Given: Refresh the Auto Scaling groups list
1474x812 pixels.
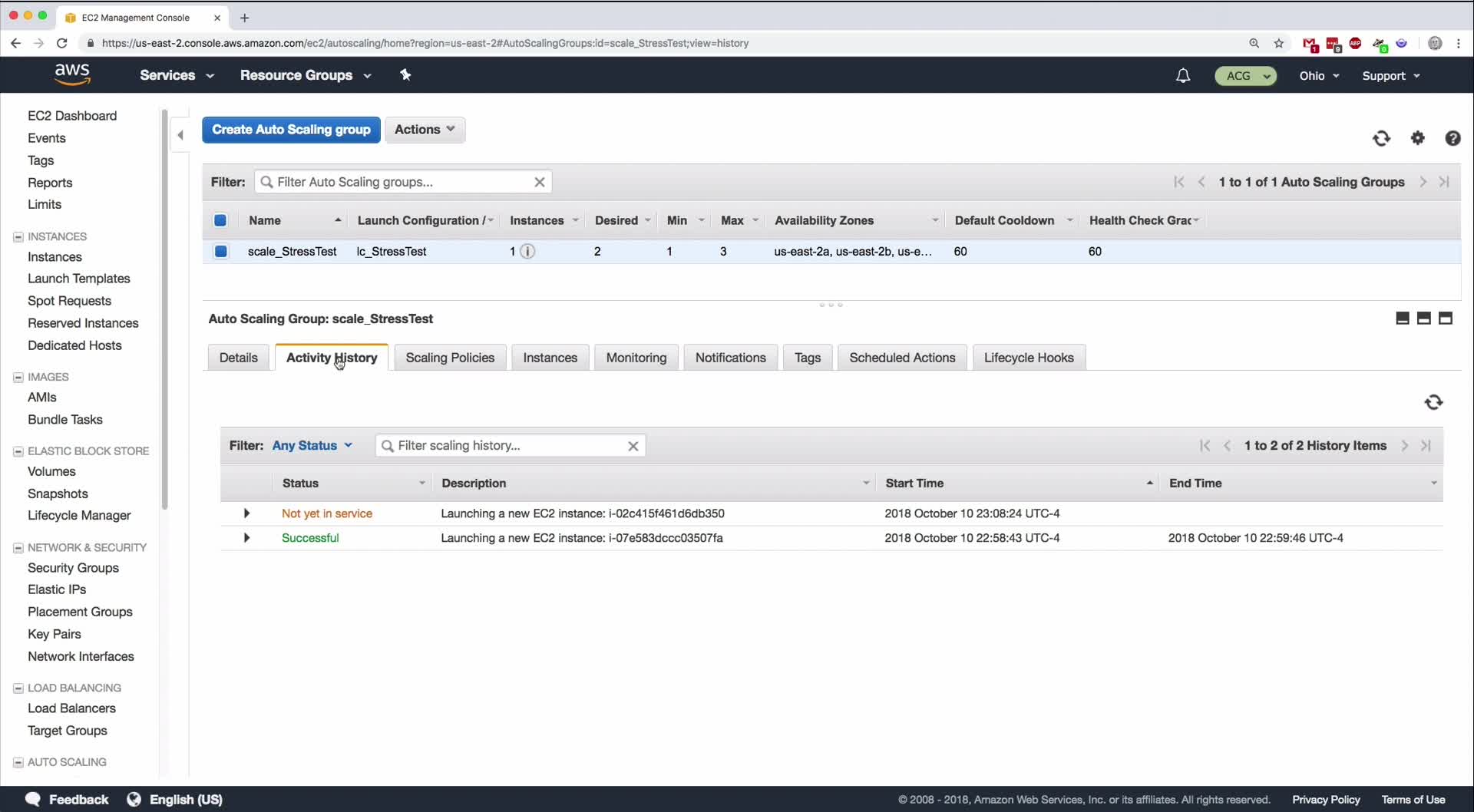Looking at the screenshot, I should click(1381, 138).
